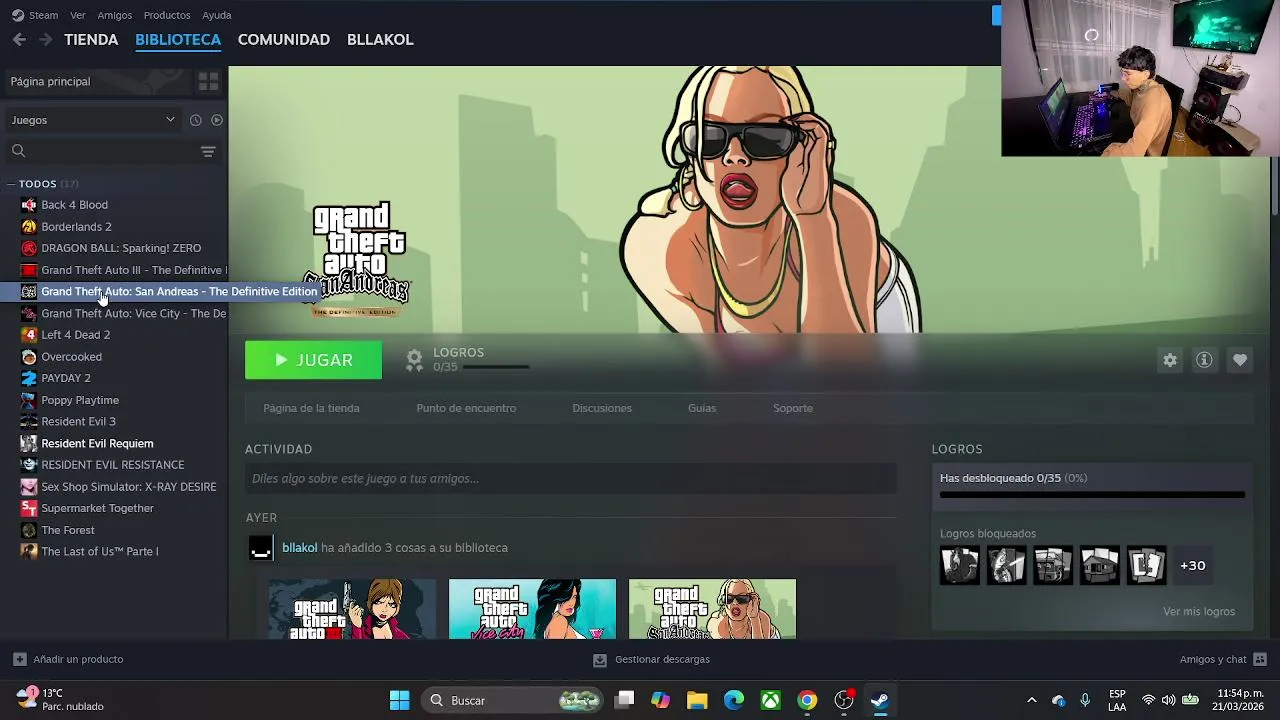1280x720 pixels.
Task: Open GTA San Andreas activity thumbnail
Action: click(712, 608)
